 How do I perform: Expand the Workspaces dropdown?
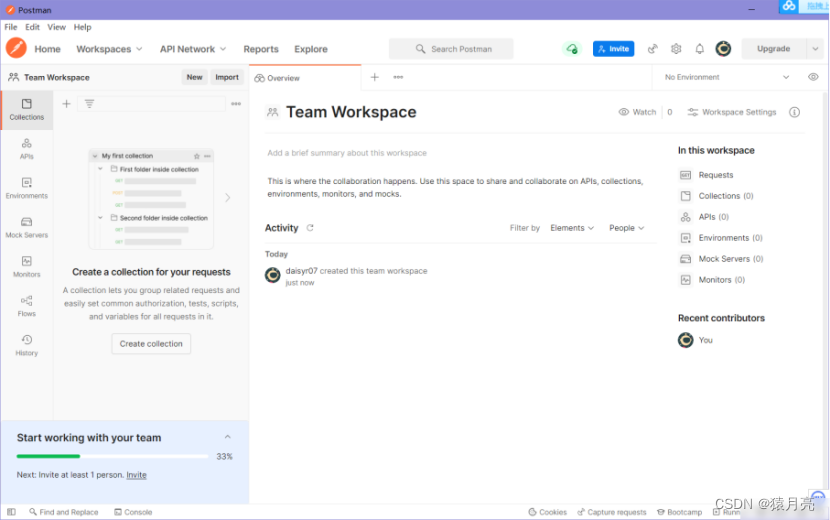pyautogui.click(x=109, y=49)
